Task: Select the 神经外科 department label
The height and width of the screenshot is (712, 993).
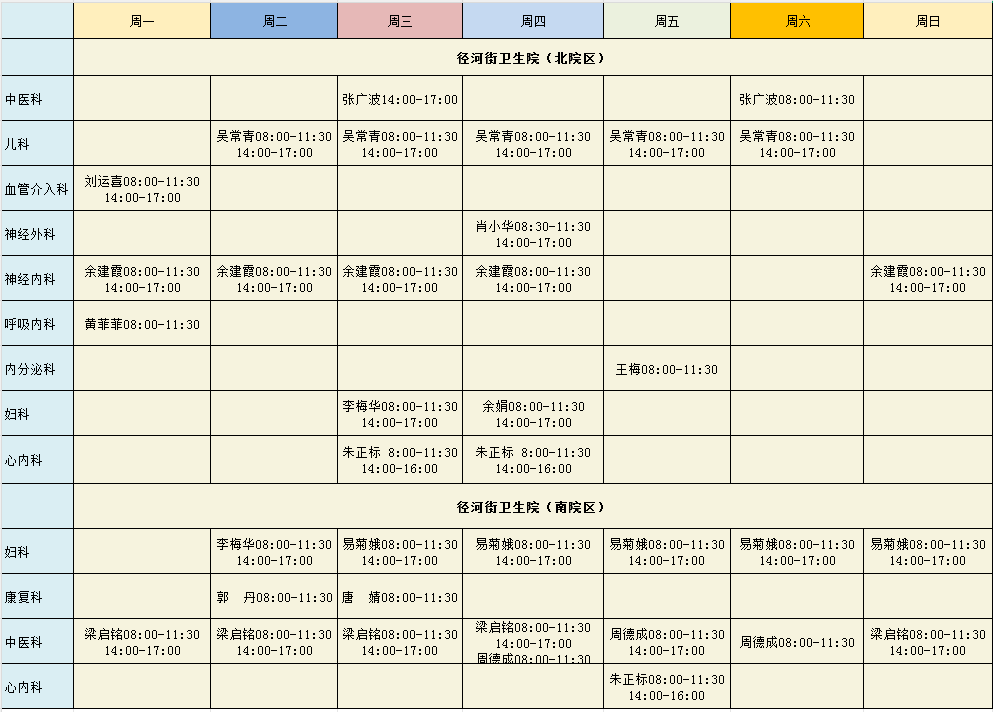Action: (x=37, y=234)
